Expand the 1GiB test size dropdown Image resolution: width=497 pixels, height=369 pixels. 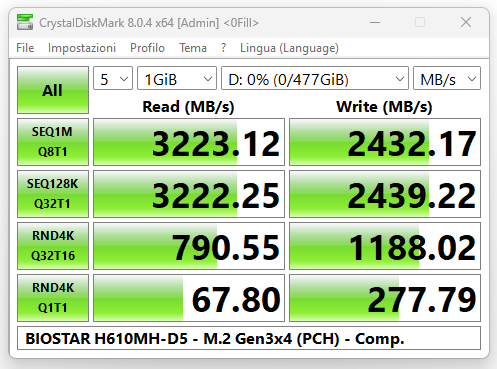(177, 78)
